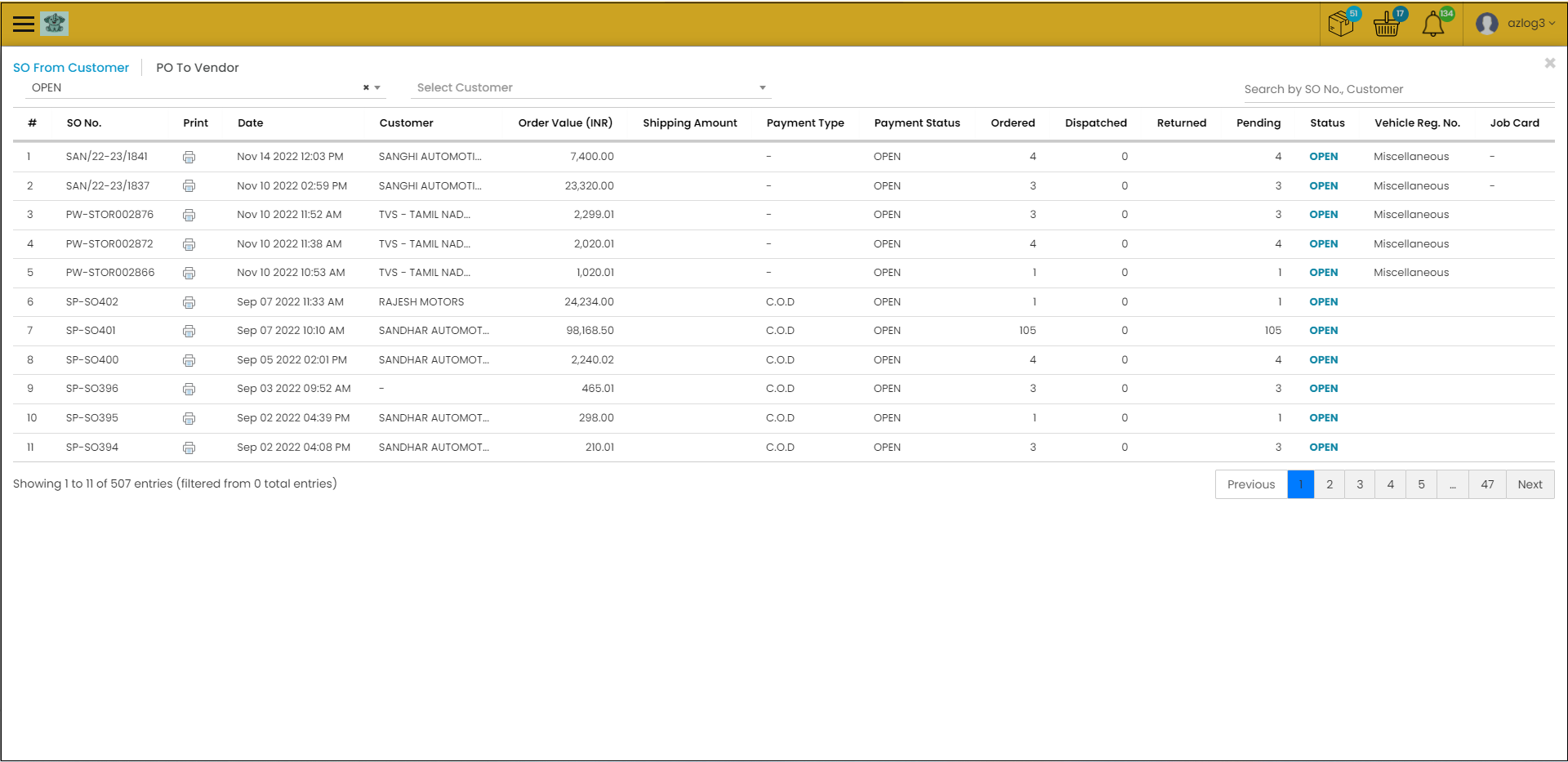Viewport: 1568px width, 762px height.
Task: Click date Nov 14 2022 12:03 PM
Action: 290,157
